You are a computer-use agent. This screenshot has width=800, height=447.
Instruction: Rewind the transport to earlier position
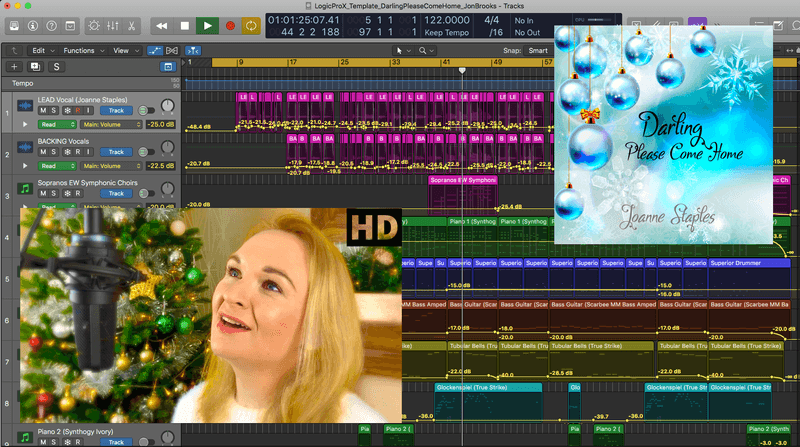point(162,26)
